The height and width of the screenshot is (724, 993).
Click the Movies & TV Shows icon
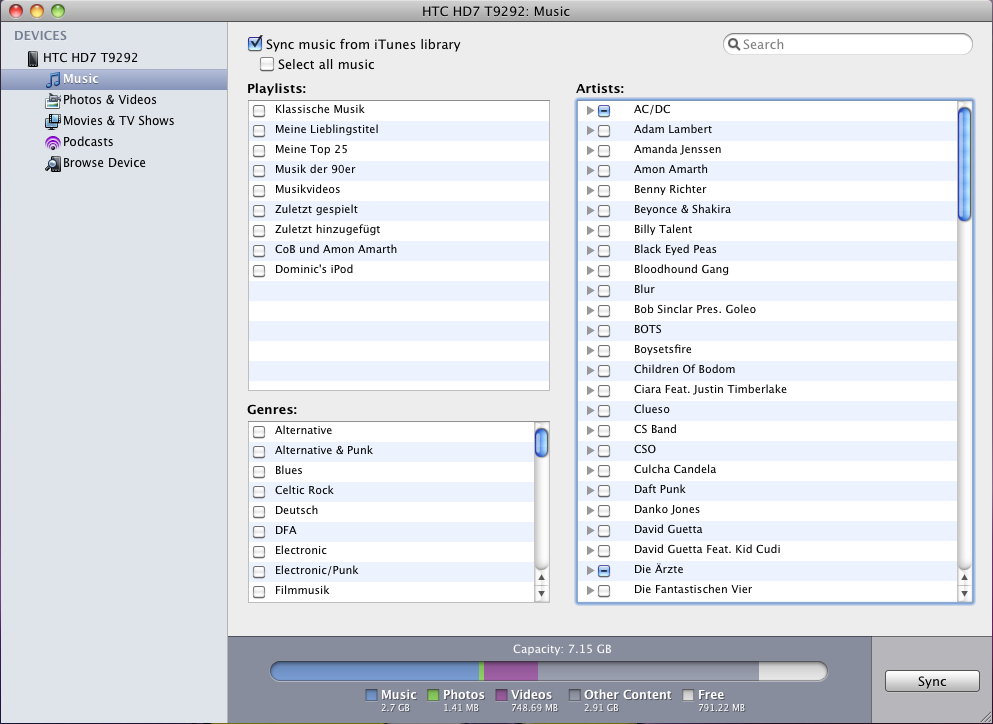pyautogui.click(x=53, y=121)
